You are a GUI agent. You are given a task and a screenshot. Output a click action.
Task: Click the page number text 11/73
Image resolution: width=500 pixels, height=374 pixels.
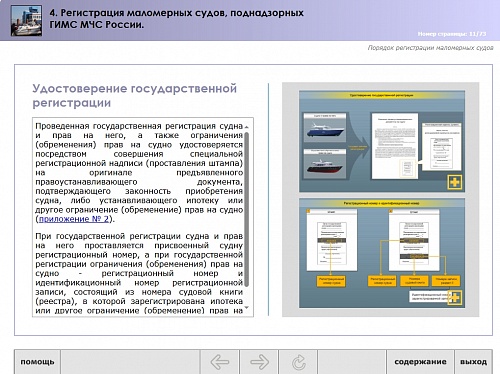[477, 34]
